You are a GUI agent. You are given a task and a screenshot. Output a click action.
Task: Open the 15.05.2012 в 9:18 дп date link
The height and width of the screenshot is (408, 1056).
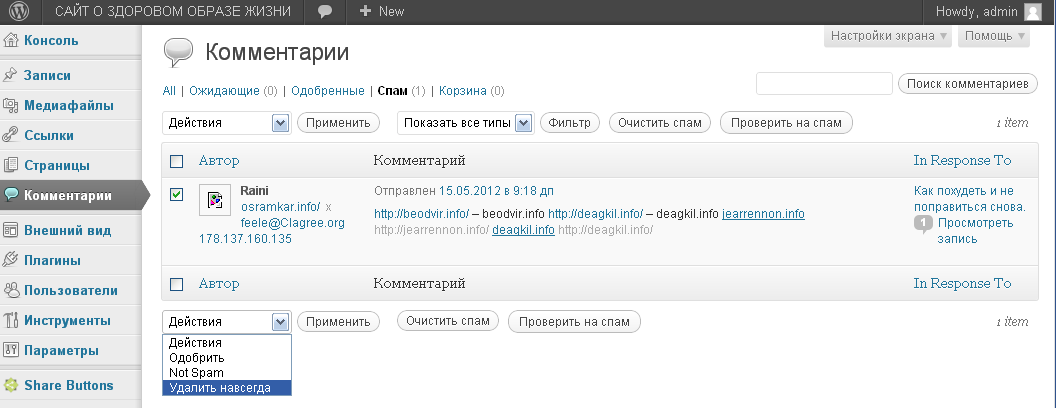click(x=496, y=191)
